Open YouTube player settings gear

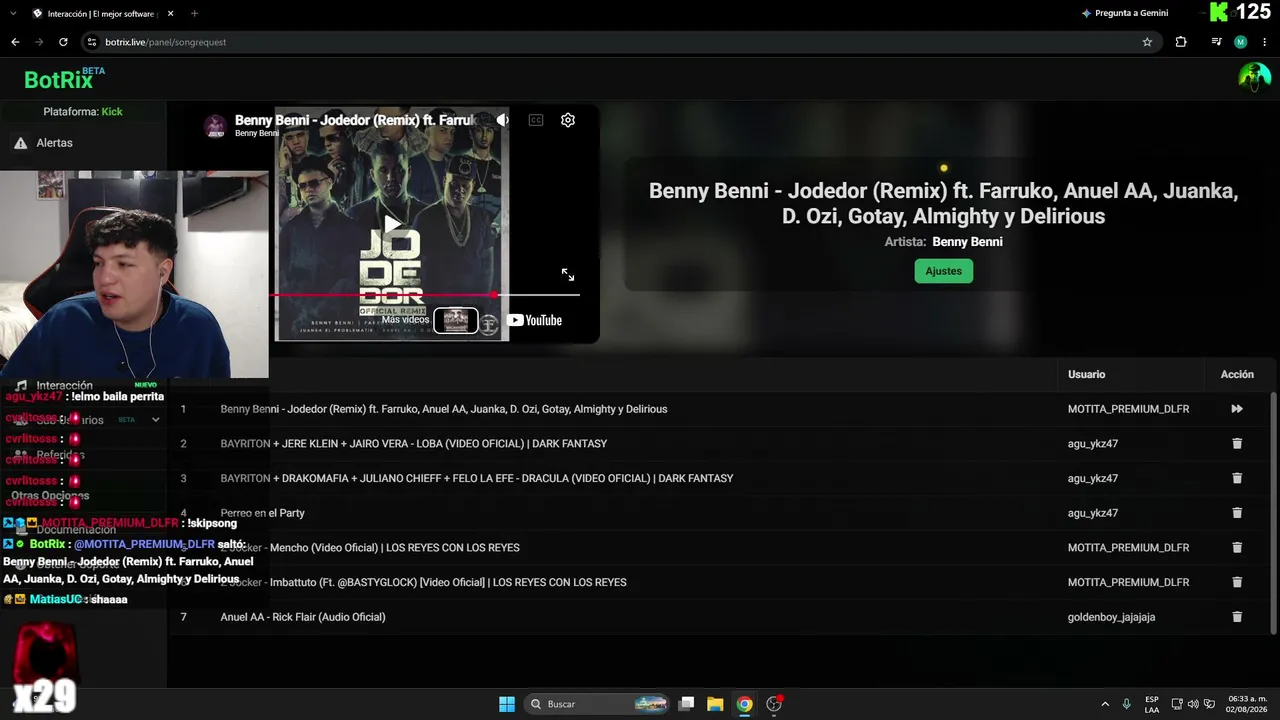(568, 120)
